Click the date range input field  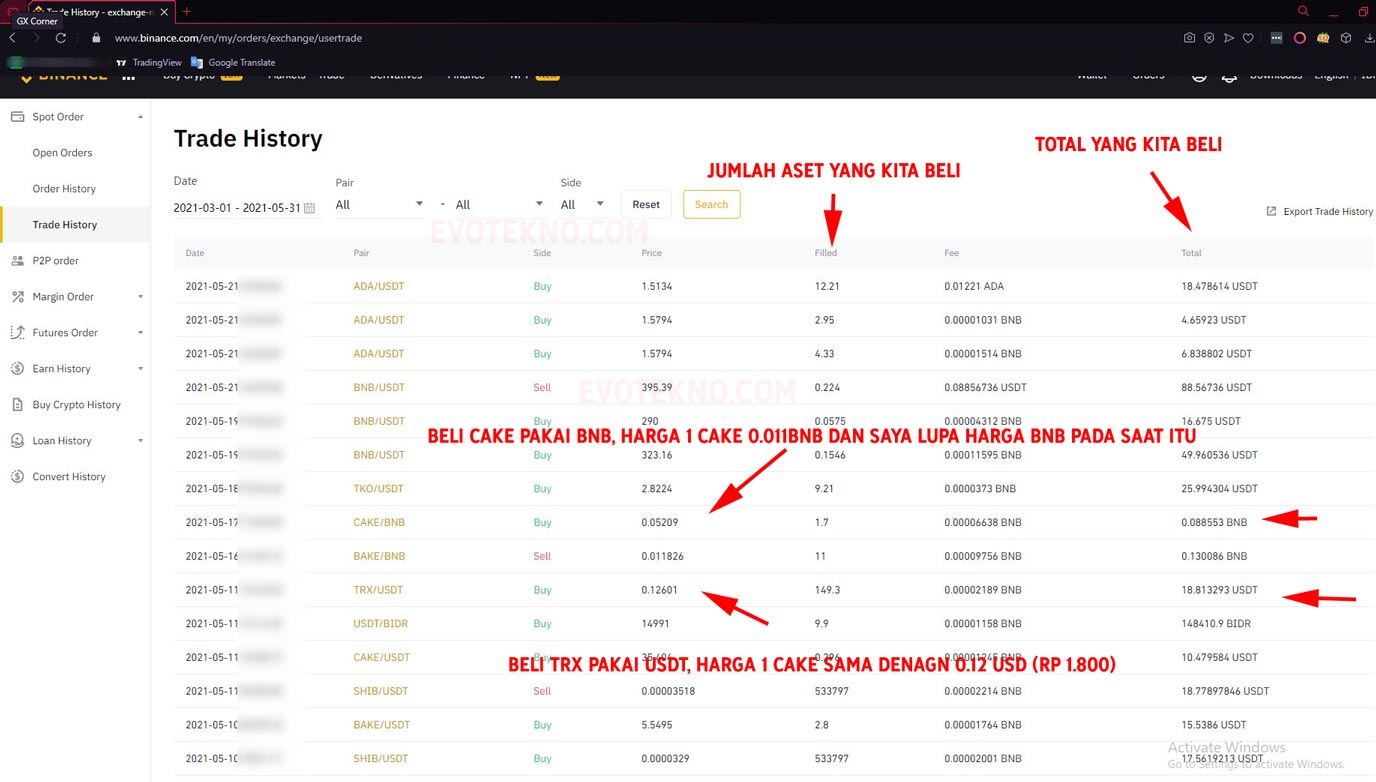click(x=237, y=208)
